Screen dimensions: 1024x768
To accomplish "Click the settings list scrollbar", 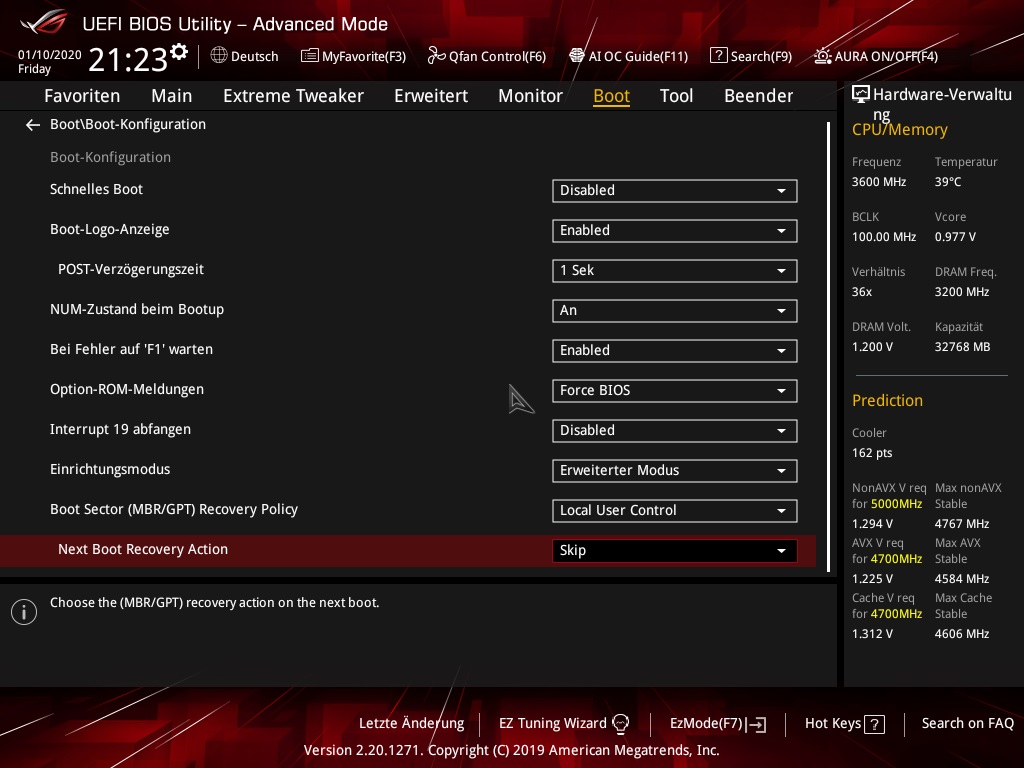I will tap(828, 346).
